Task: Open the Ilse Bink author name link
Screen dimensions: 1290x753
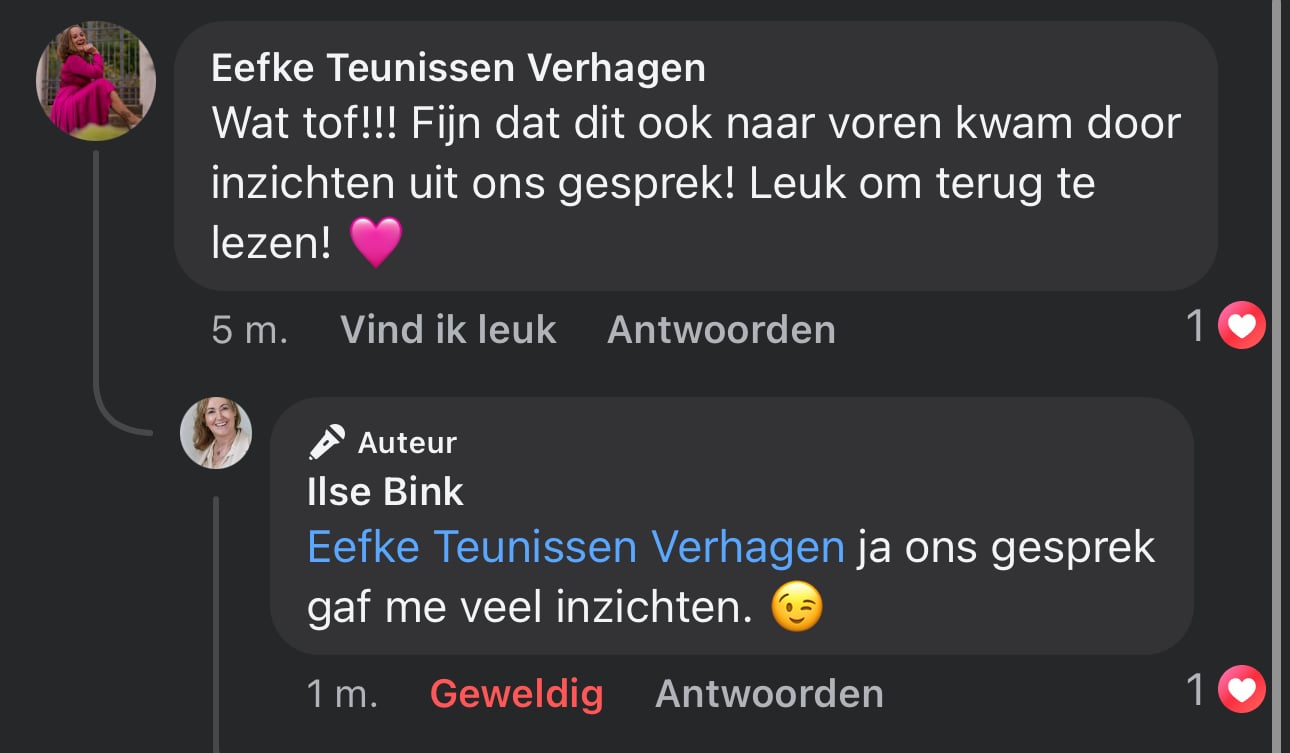Action: (385, 491)
